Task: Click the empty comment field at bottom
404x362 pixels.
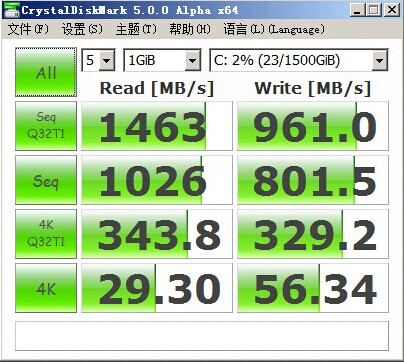Action: click(x=202, y=336)
